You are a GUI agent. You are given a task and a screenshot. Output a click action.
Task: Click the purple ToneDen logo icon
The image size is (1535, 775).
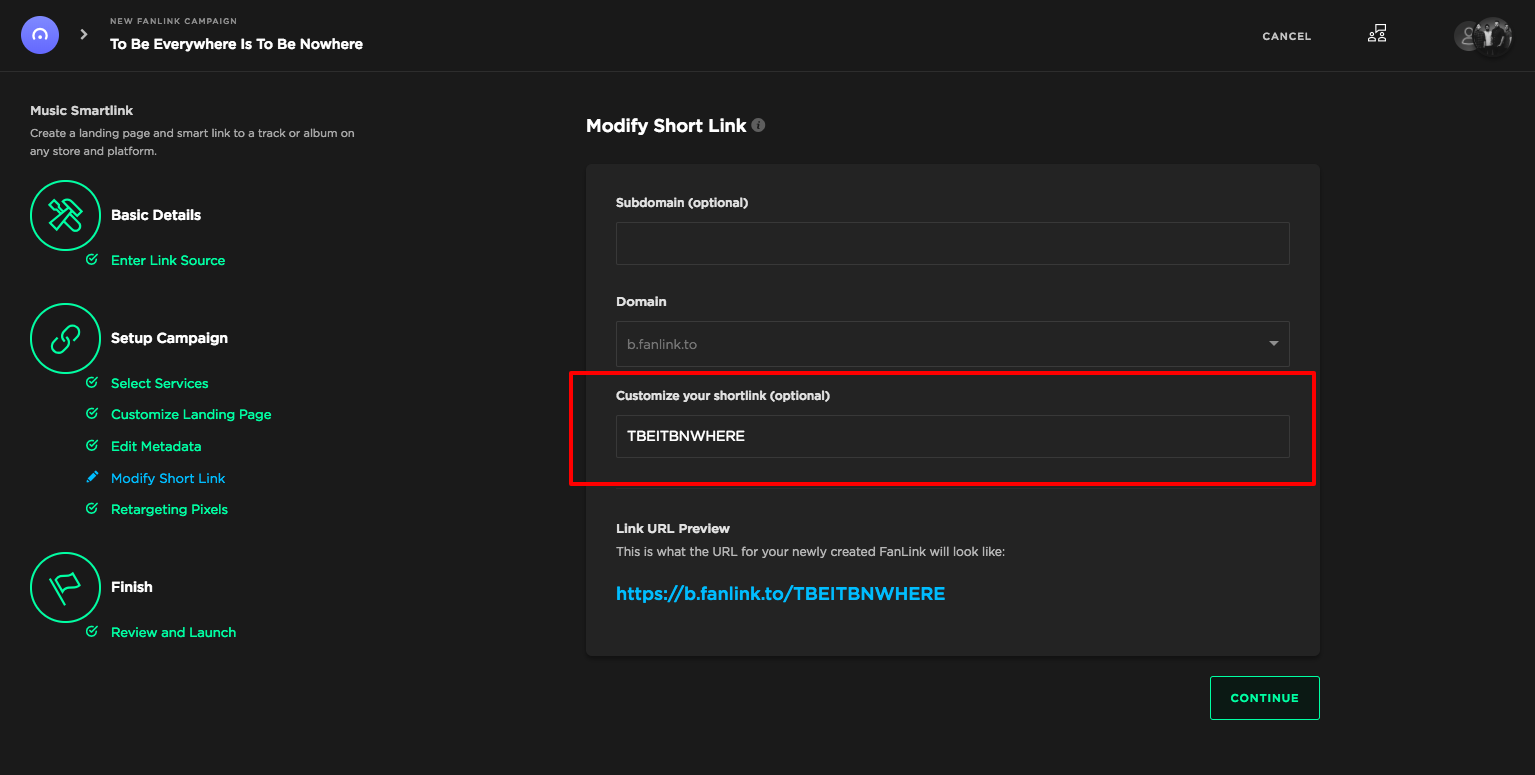point(40,35)
